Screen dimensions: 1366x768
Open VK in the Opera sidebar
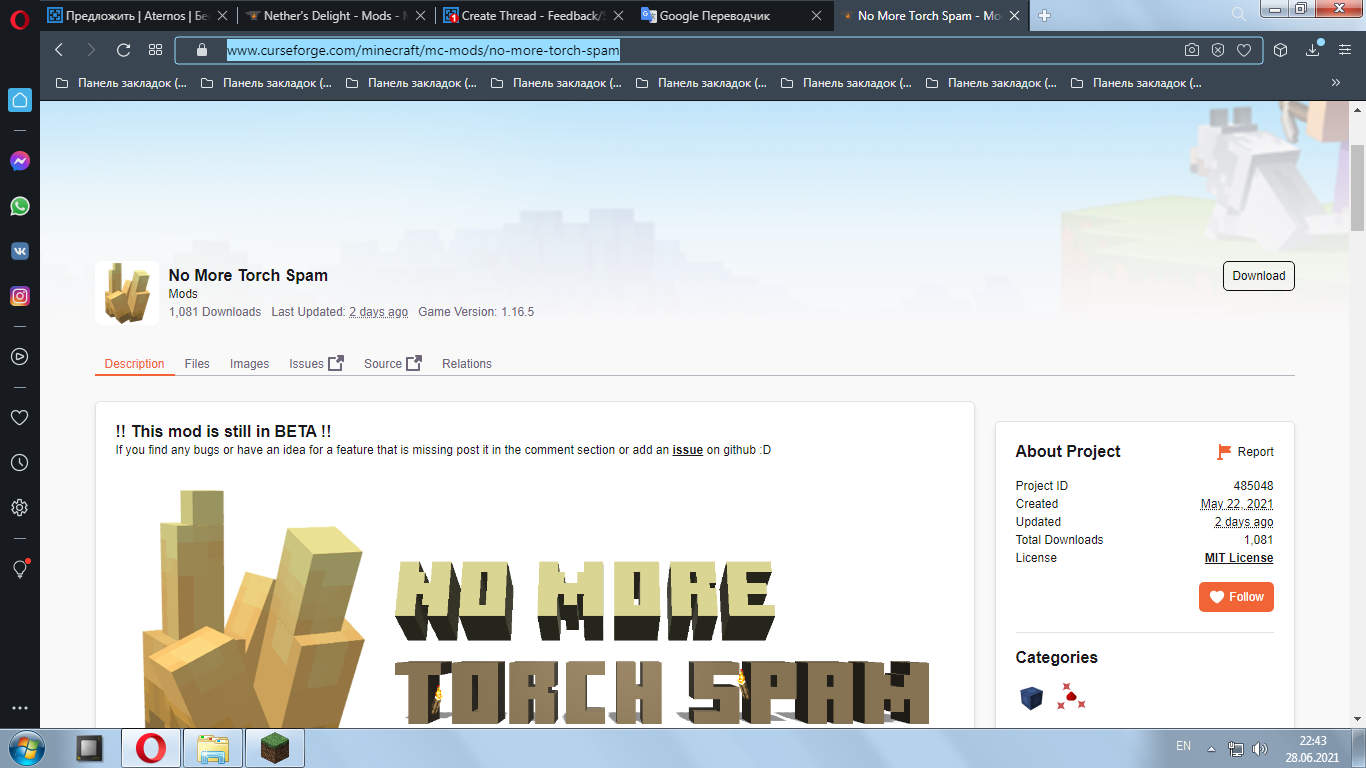[x=19, y=251]
